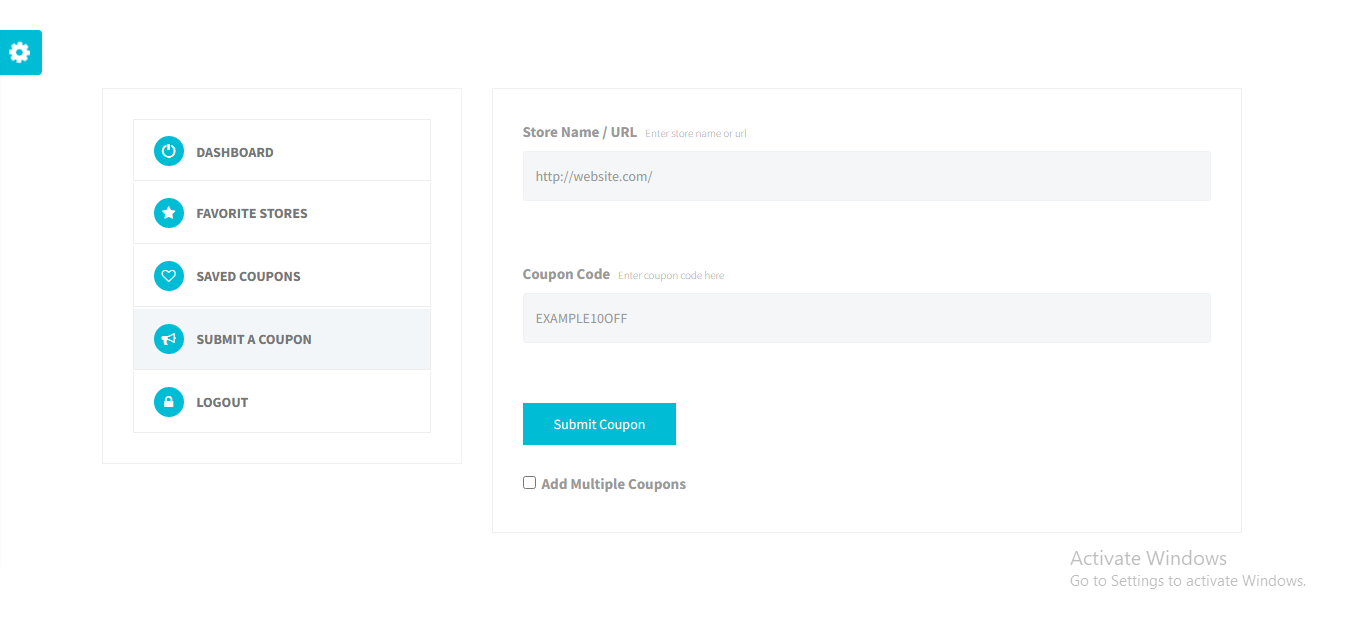
Task: Click the Saved Coupons heart icon
Action: tap(169, 276)
